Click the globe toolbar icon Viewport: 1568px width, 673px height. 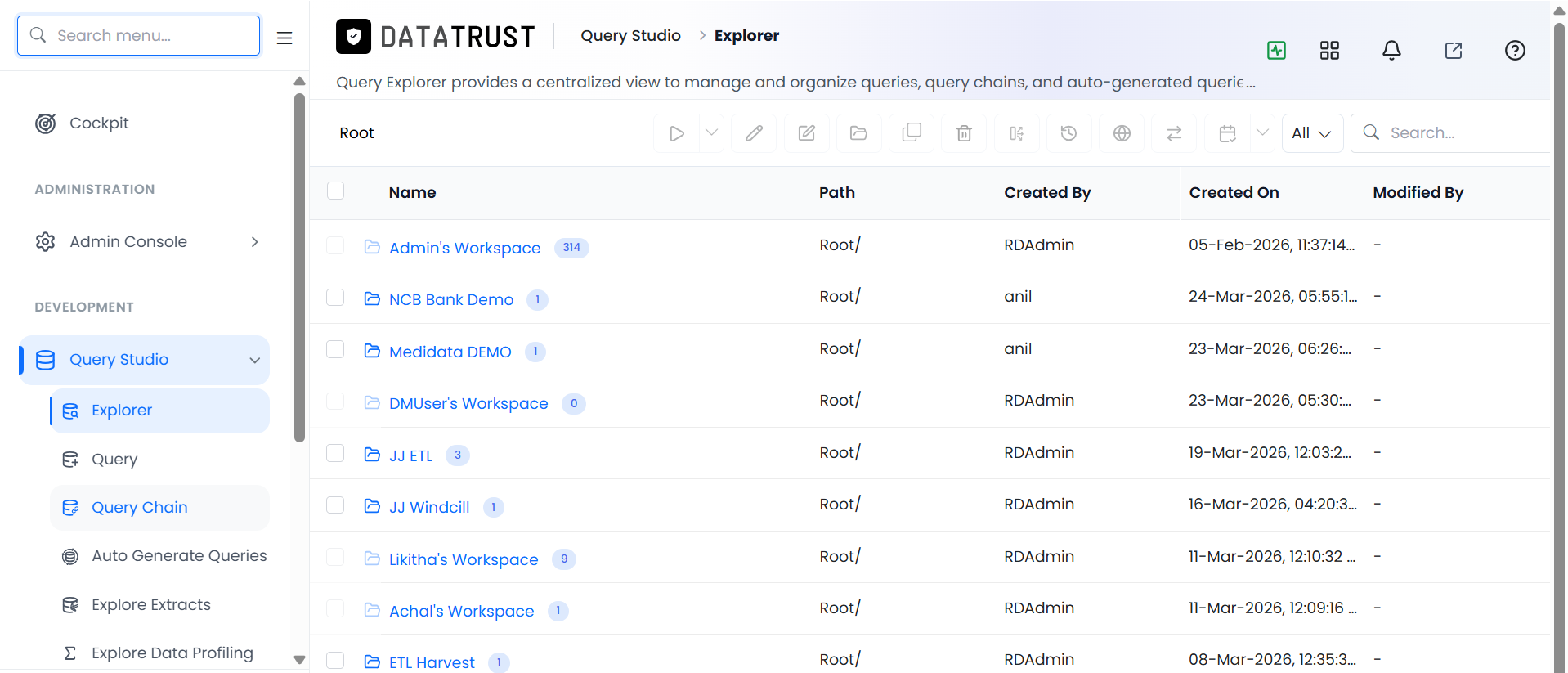tap(1122, 133)
